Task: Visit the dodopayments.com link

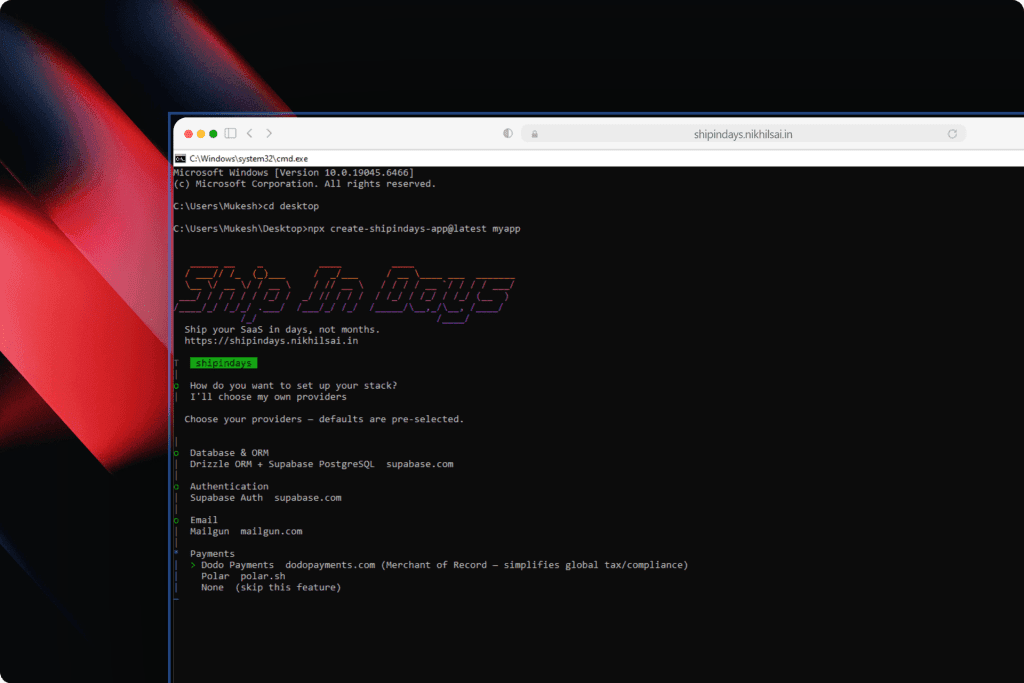Action: (x=331, y=564)
